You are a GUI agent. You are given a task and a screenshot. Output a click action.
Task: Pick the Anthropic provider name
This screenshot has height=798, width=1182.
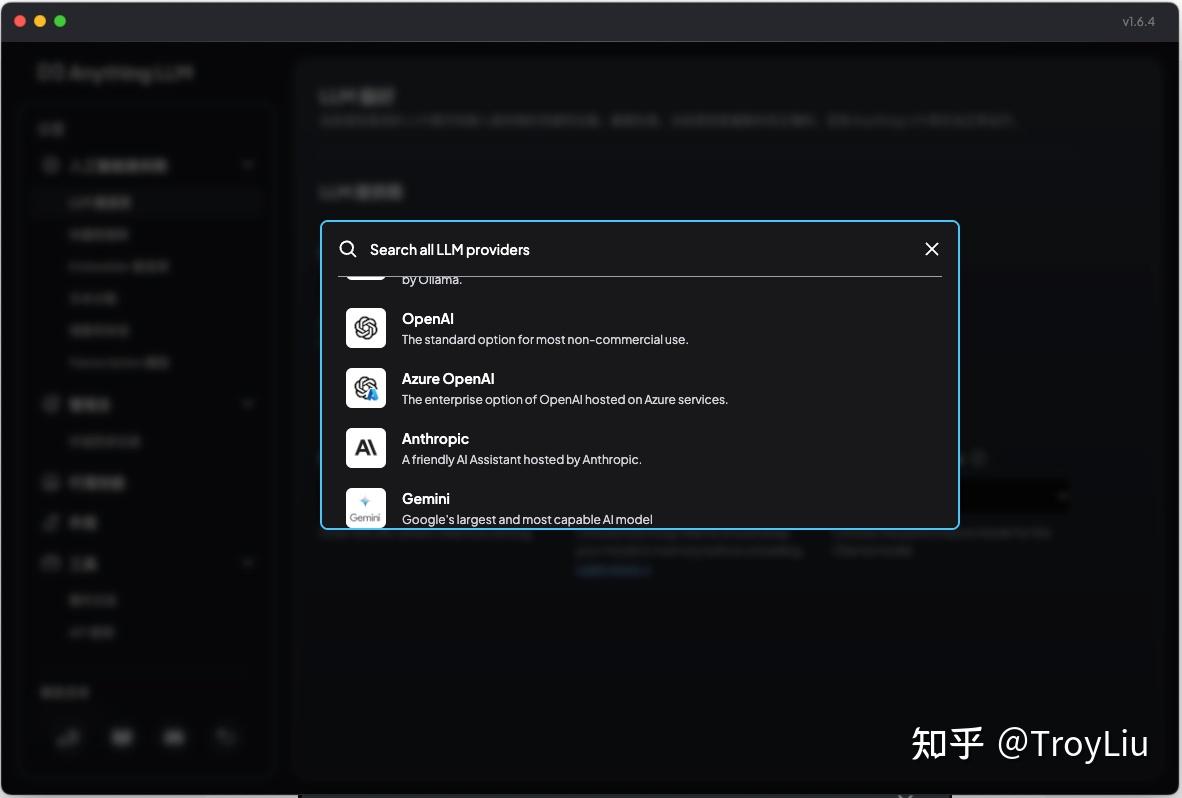click(x=435, y=439)
